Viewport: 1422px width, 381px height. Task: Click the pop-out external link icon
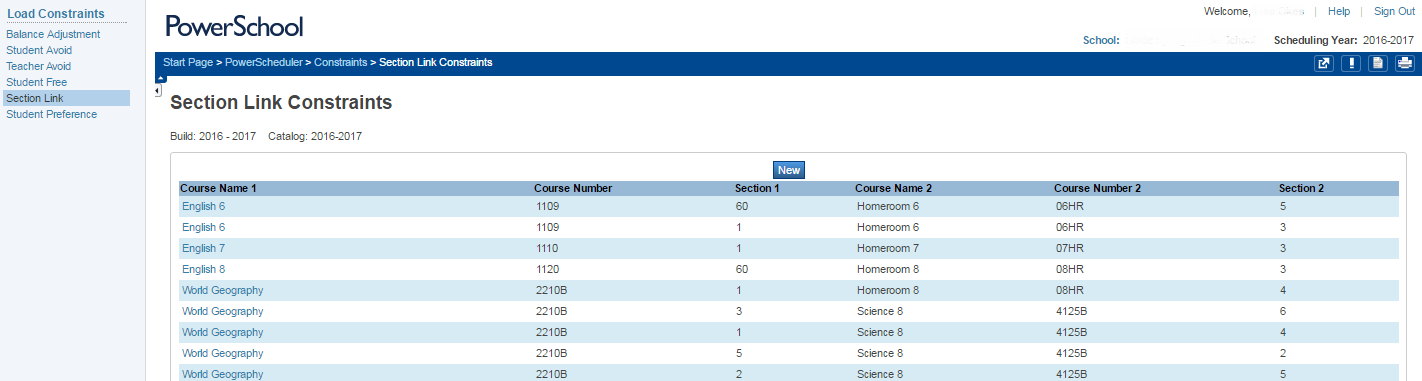1324,64
